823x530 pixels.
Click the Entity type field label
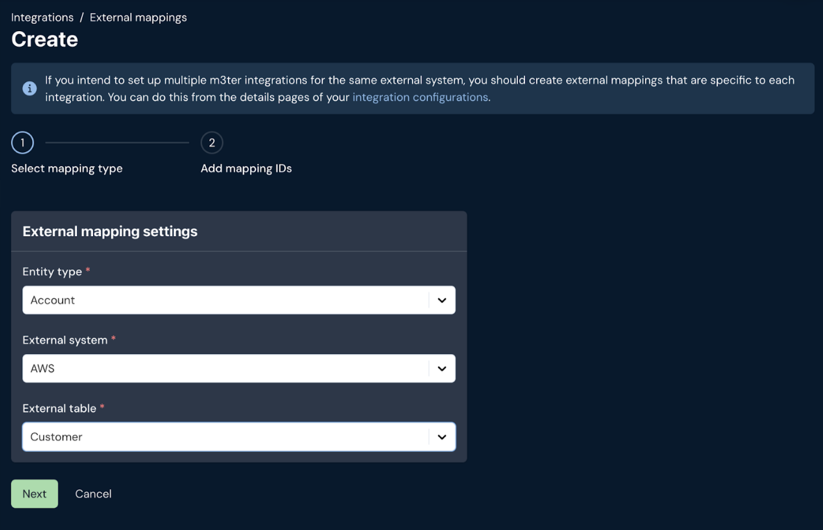[x=52, y=272]
